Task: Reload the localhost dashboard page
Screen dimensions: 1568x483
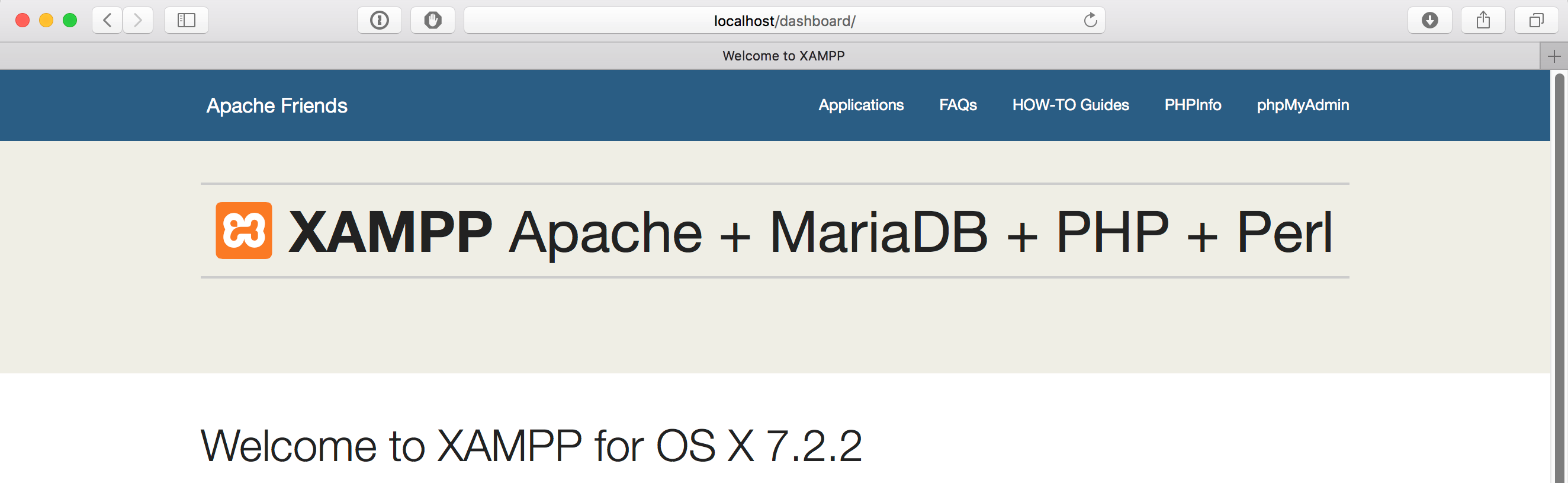Action: pyautogui.click(x=1090, y=21)
